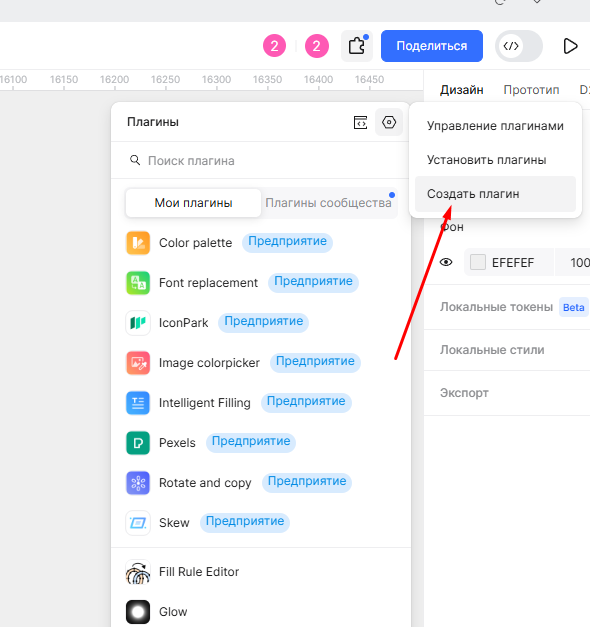Click Предприятие badge next to Color palette
This screenshot has height=627, width=590.
(287, 242)
